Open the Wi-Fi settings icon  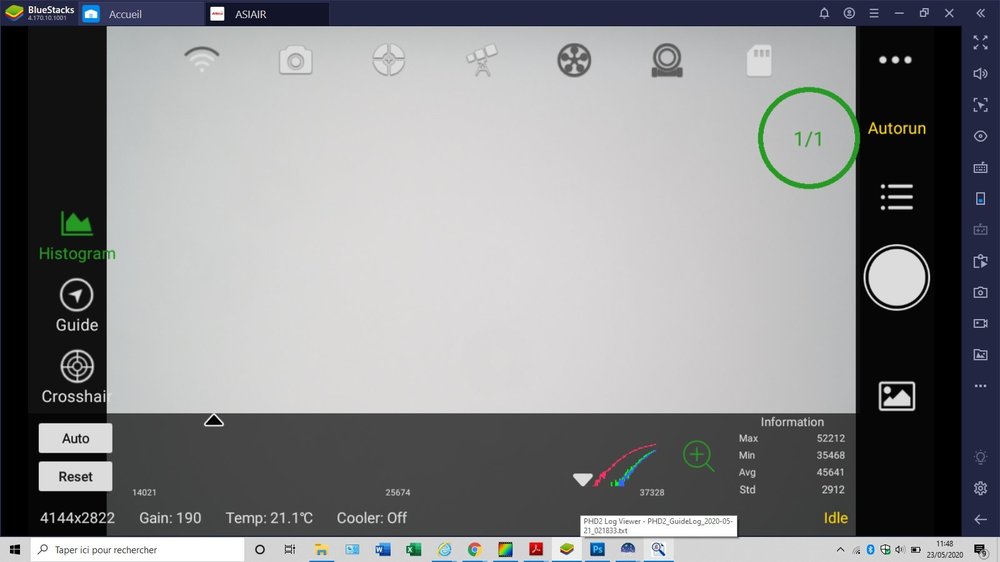(x=202, y=60)
